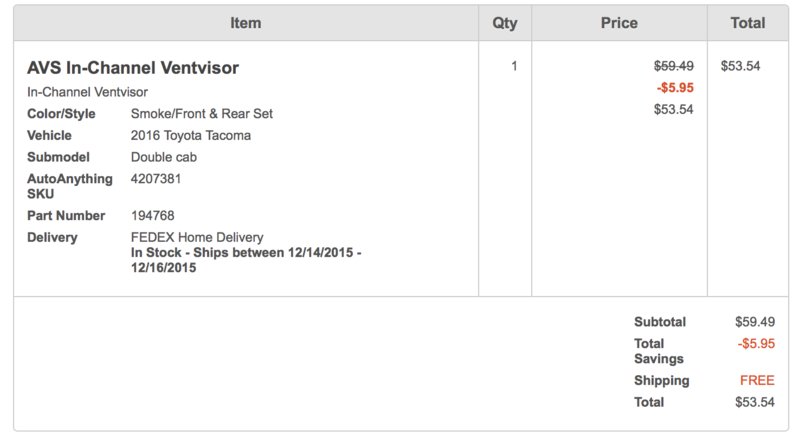Click the FEDEX Home Delivery text

tap(197, 237)
